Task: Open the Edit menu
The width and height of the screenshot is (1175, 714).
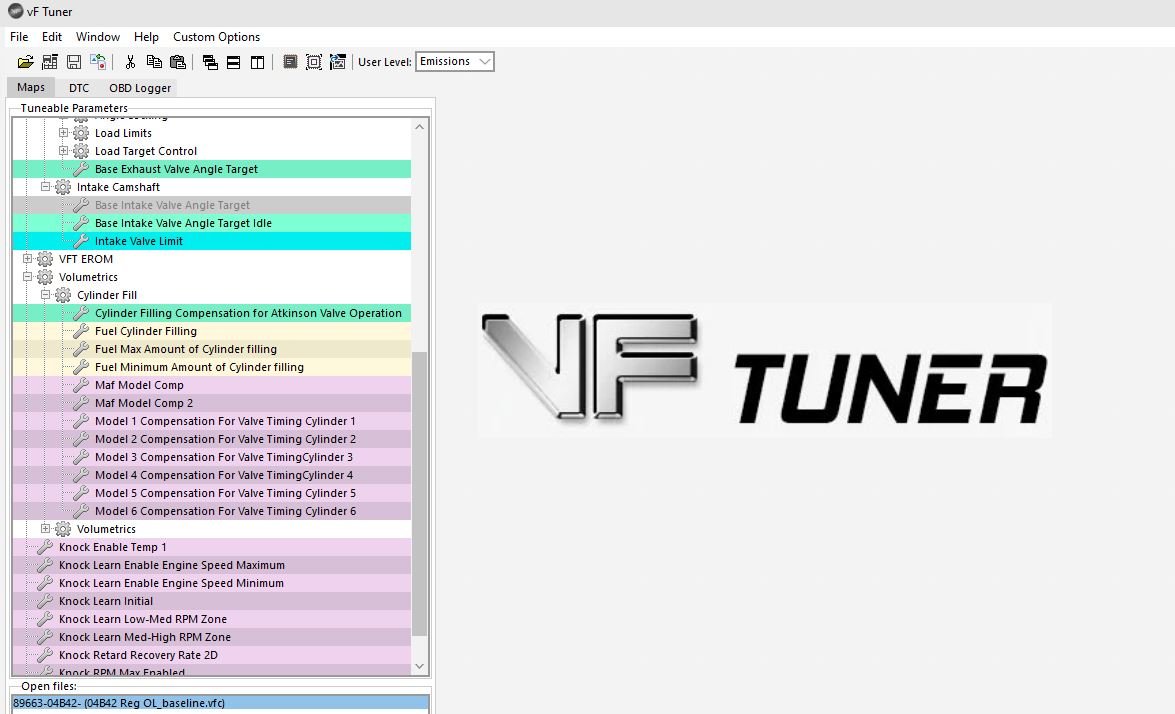Action: point(52,37)
